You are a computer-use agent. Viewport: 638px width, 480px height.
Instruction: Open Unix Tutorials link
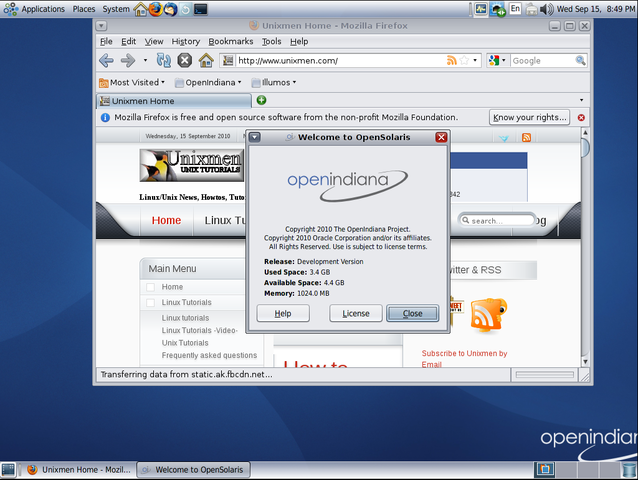[185, 343]
